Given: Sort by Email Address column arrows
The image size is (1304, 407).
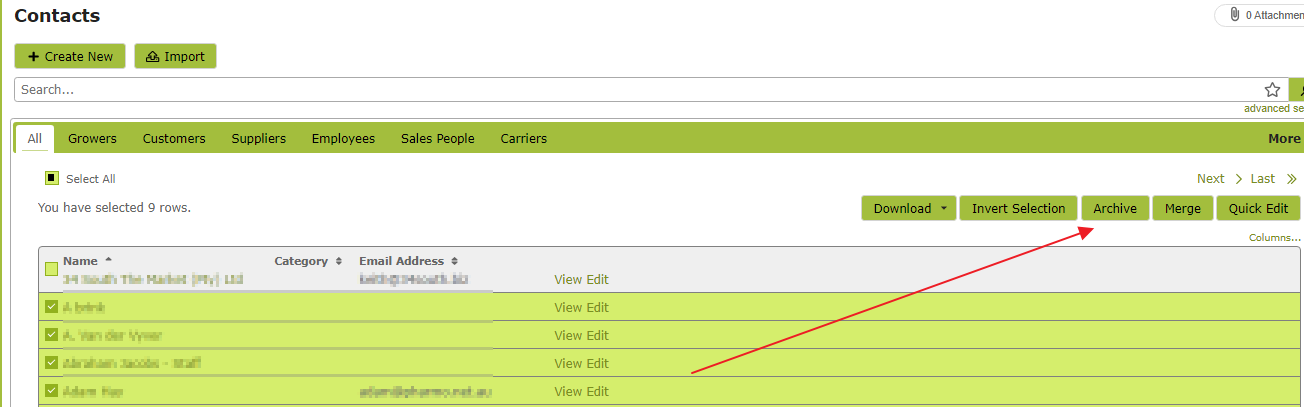Looking at the screenshot, I should click(x=454, y=261).
